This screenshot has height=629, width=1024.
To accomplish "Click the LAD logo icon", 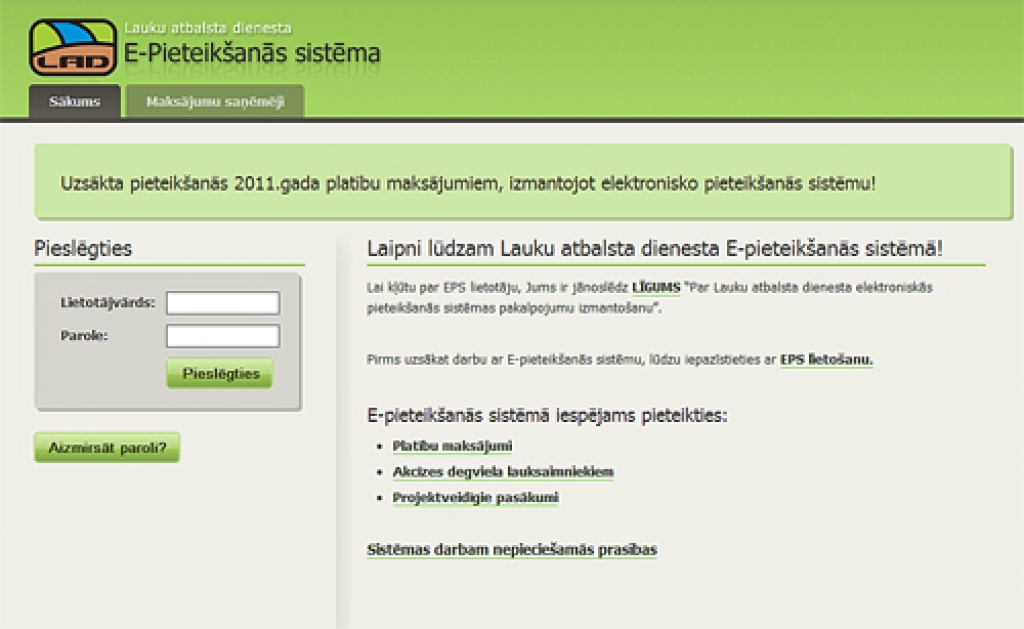I will [71, 41].
